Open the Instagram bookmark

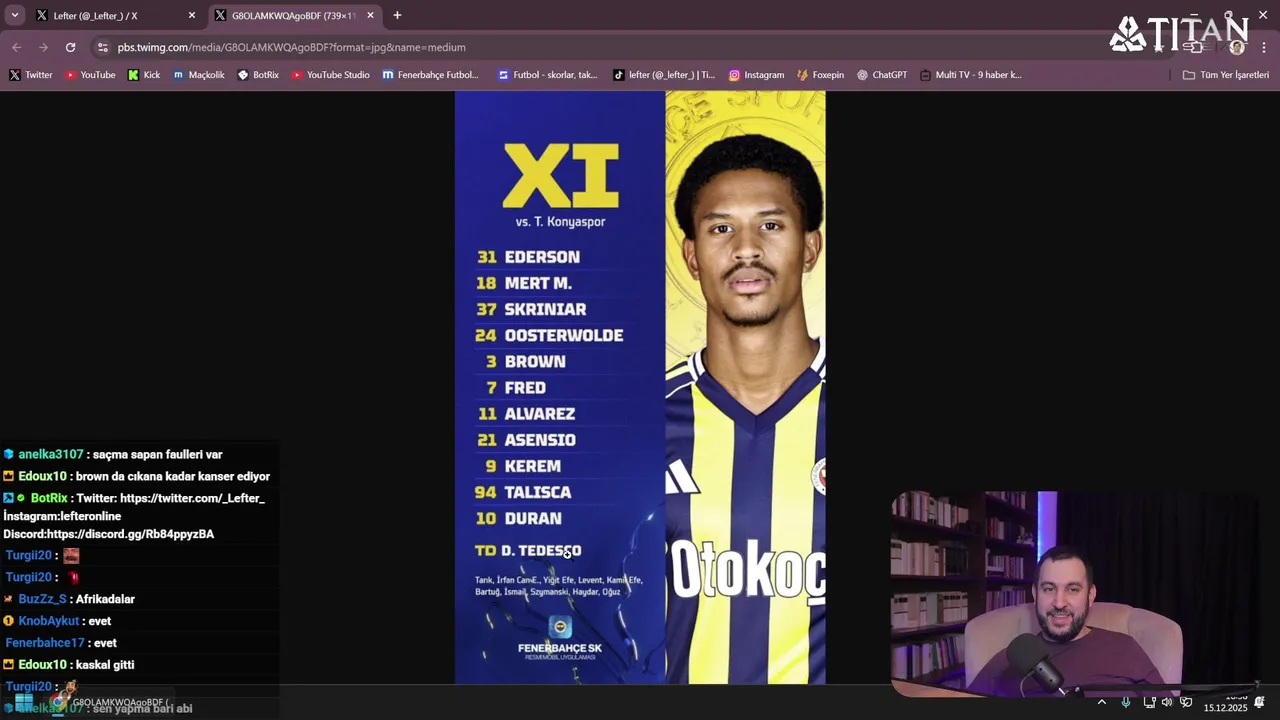pos(756,75)
